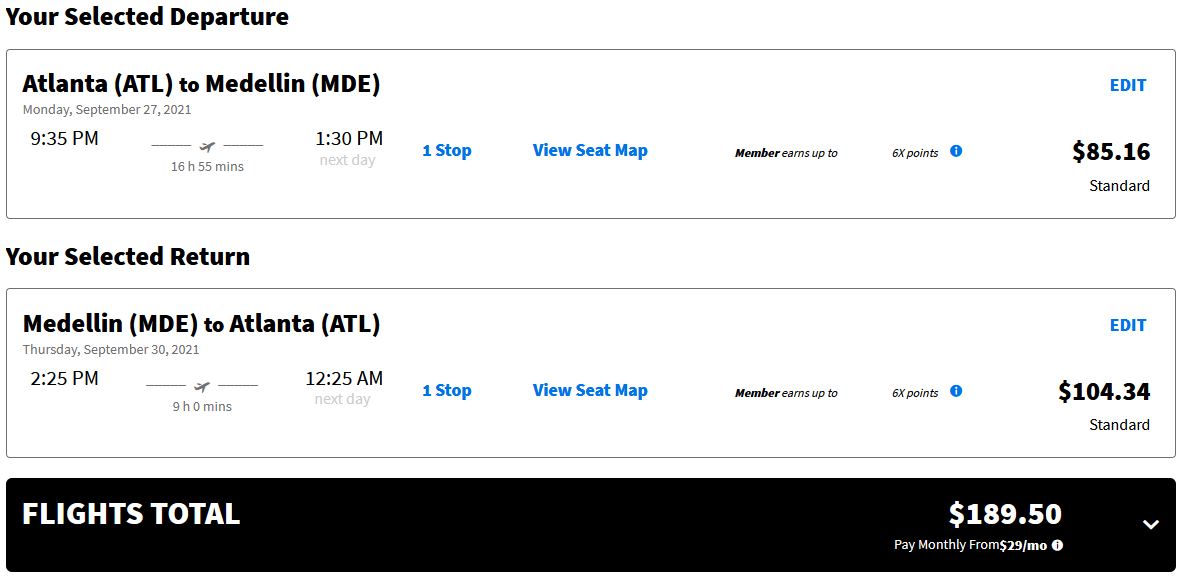This screenshot has width=1183, height=580.
Task: Edit the Atlanta to Medellin departure flight
Action: click(1128, 85)
